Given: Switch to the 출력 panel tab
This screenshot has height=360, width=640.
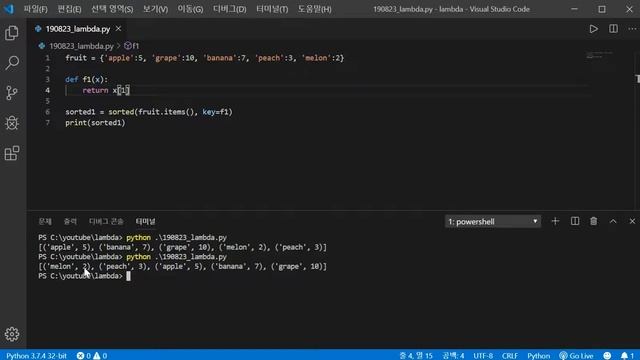Looking at the screenshot, I should point(70,221).
